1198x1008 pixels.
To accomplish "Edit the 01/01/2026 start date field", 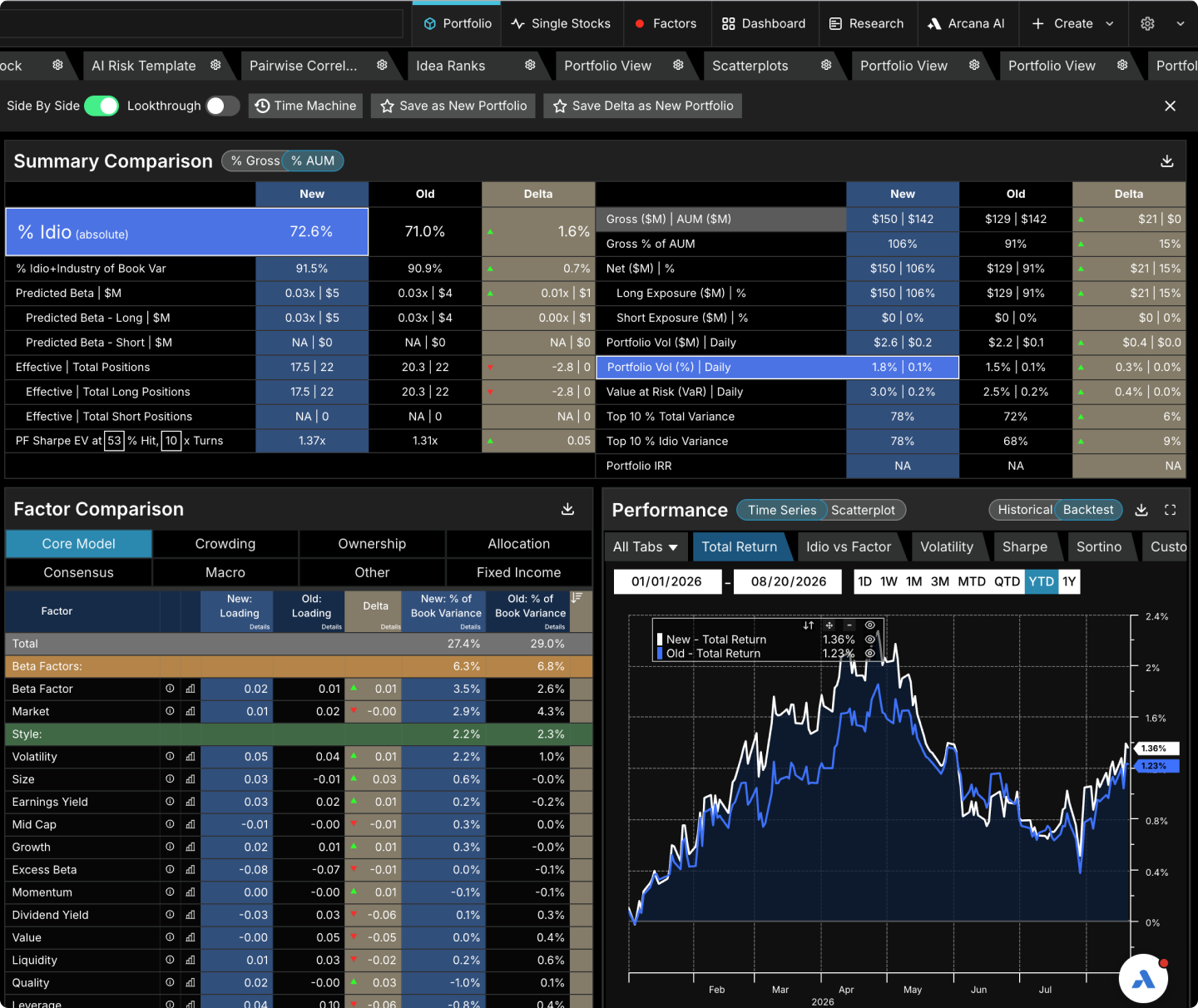I will pyautogui.click(x=667, y=581).
